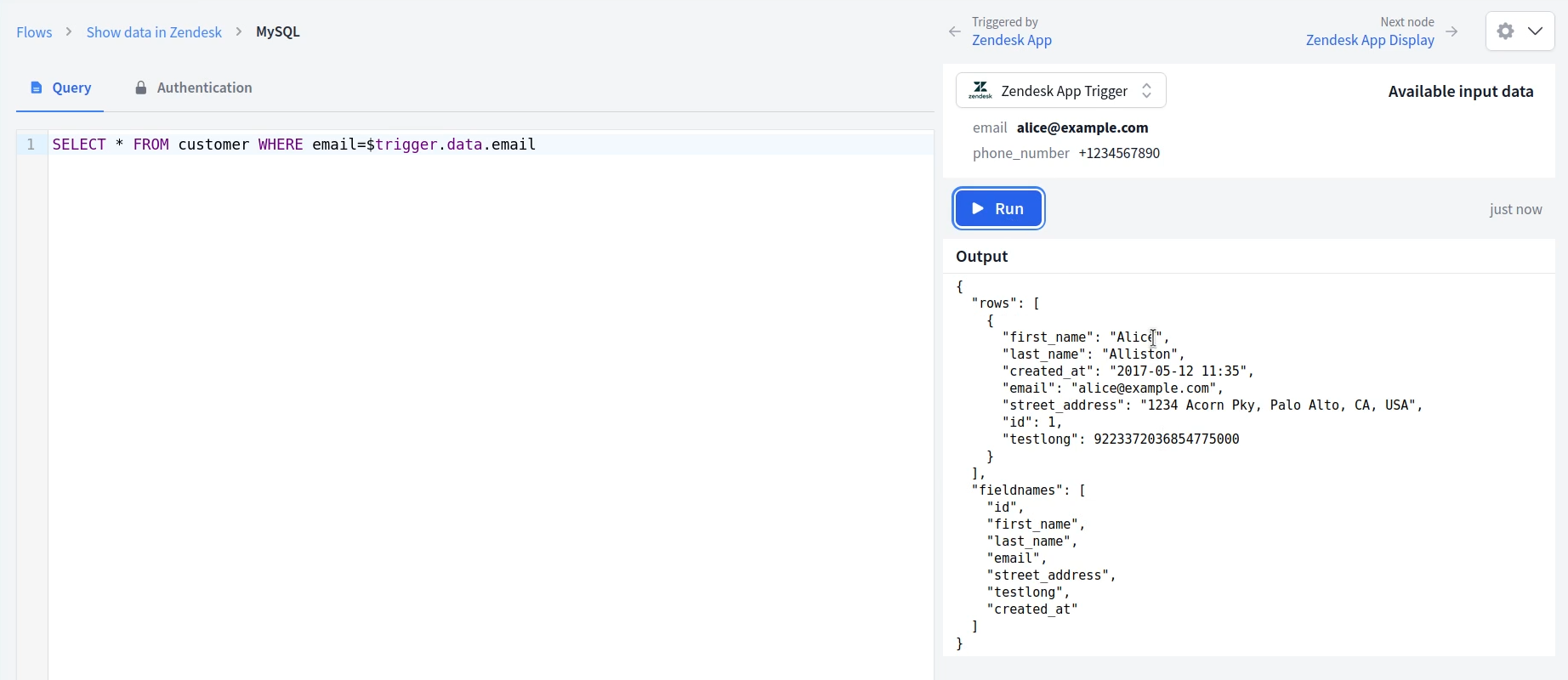The height and width of the screenshot is (680, 1568).
Task: Click the "id": 1 output line
Action: click(1032, 422)
